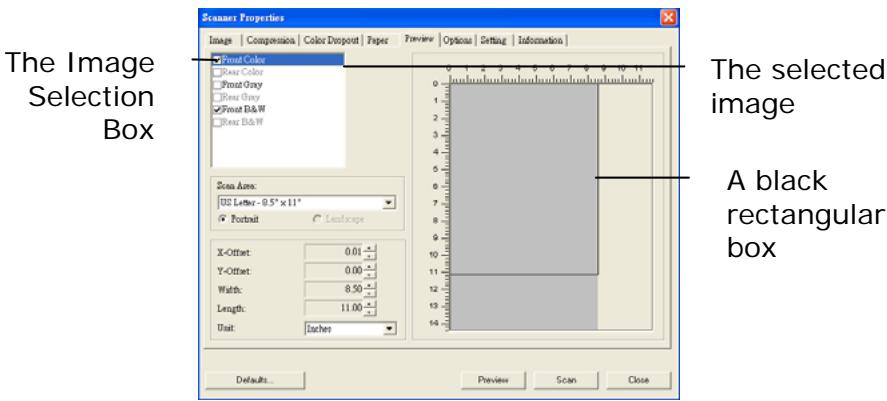Increase the Length value with up arrow

(369, 305)
